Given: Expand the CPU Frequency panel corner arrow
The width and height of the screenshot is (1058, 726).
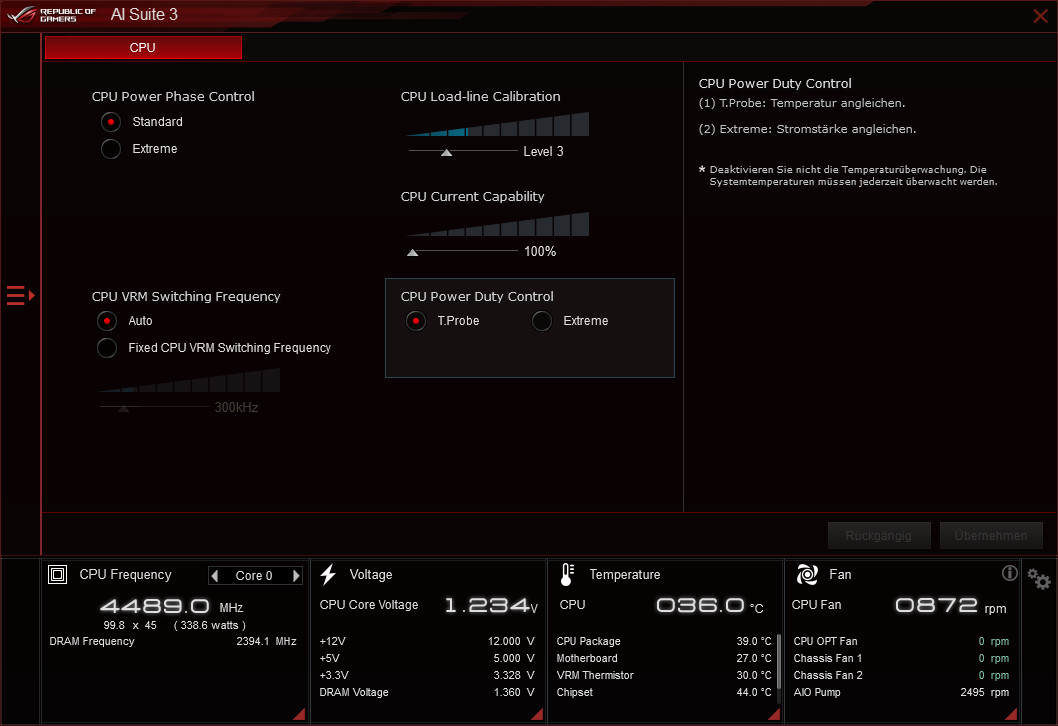Looking at the screenshot, I should [x=299, y=713].
